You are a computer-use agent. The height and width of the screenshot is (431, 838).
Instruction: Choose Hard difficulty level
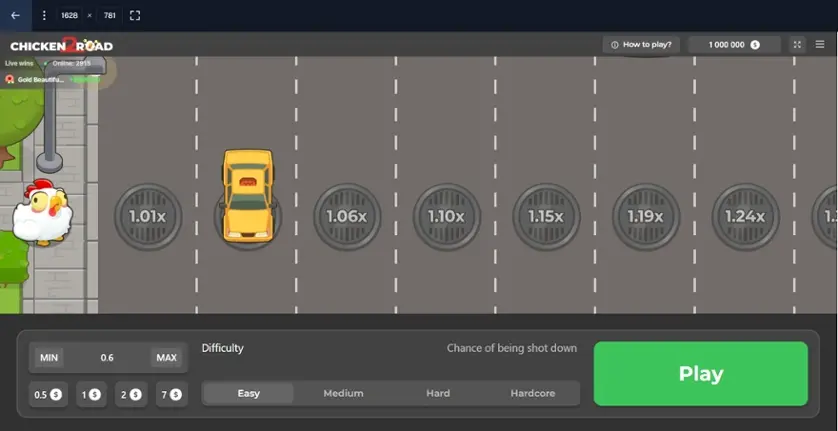pyautogui.click(x=438, y=393)
